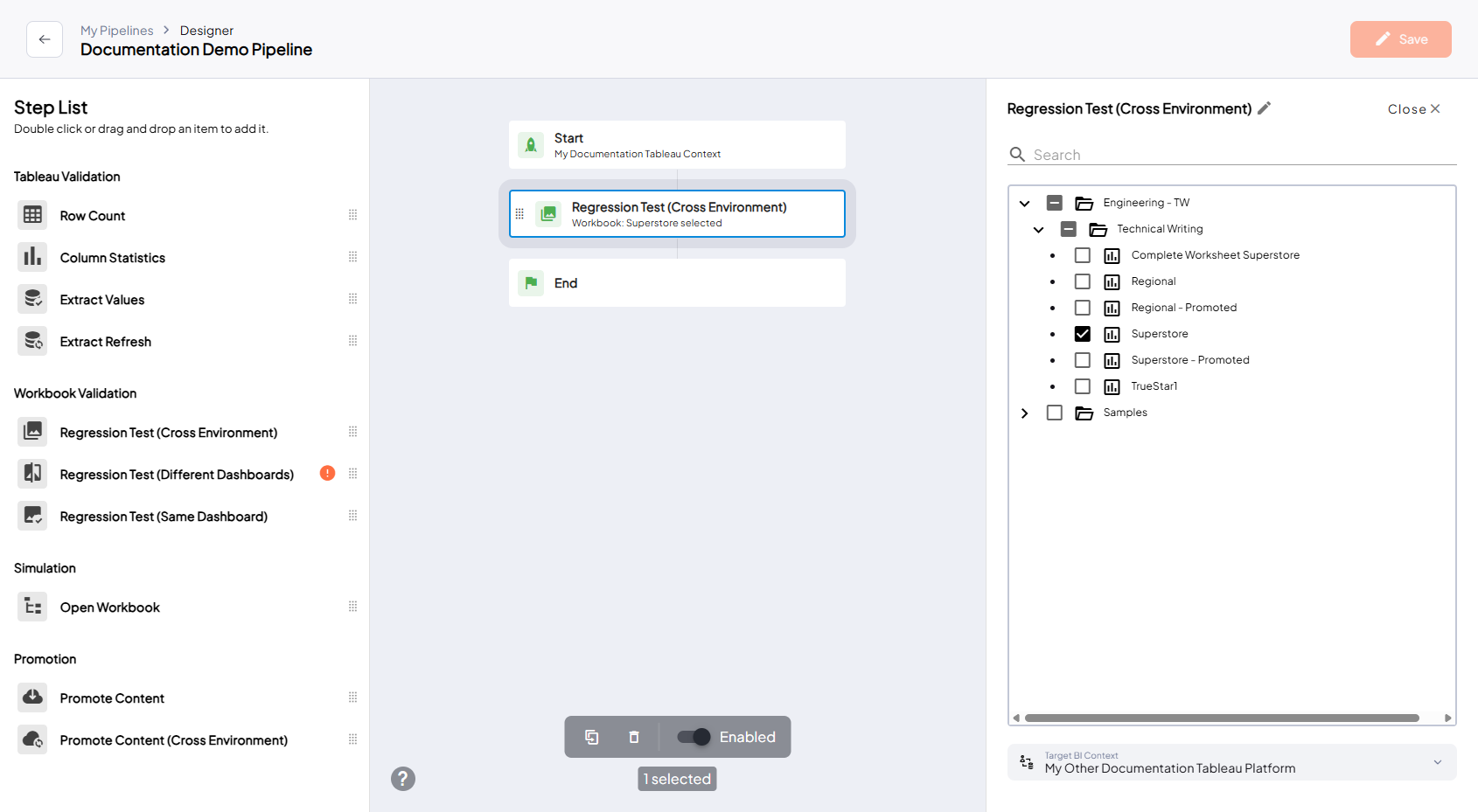This screenshot has width=1478, height=812.
Task: Check the Samples folder checkbox
Action: (1055, 413)
